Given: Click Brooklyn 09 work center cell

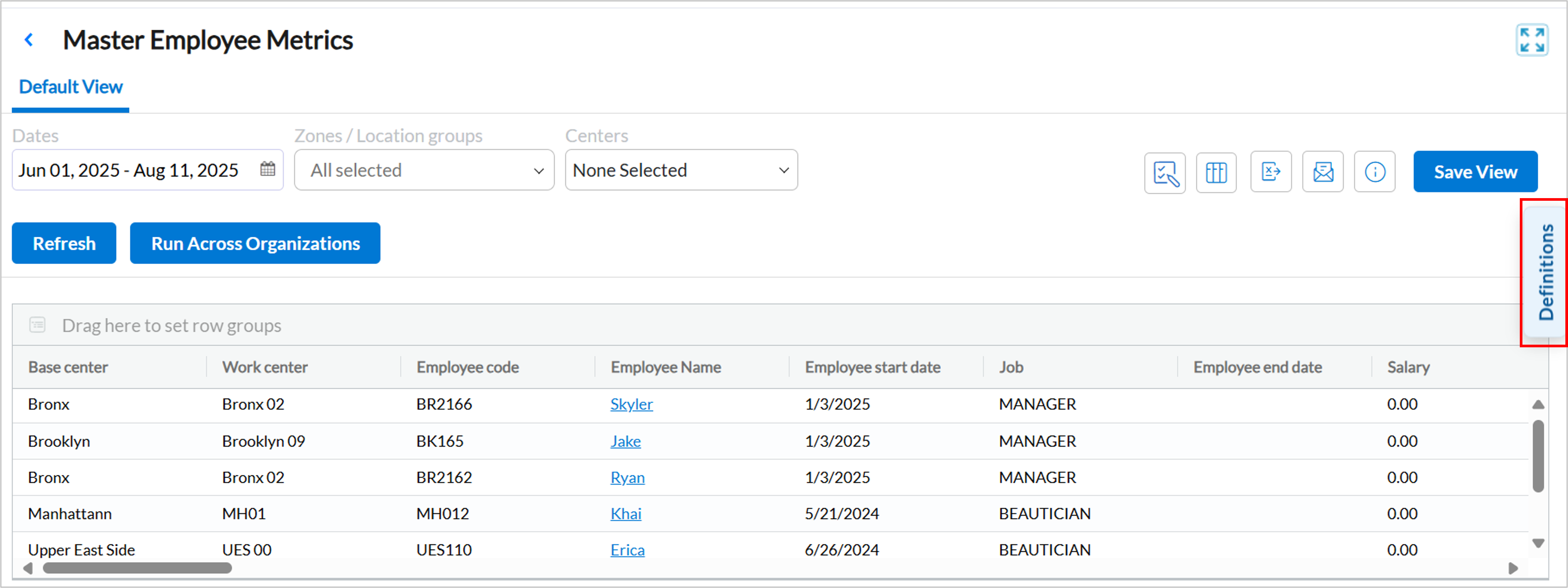Looking at the screenshot, I should click(264, 441).
